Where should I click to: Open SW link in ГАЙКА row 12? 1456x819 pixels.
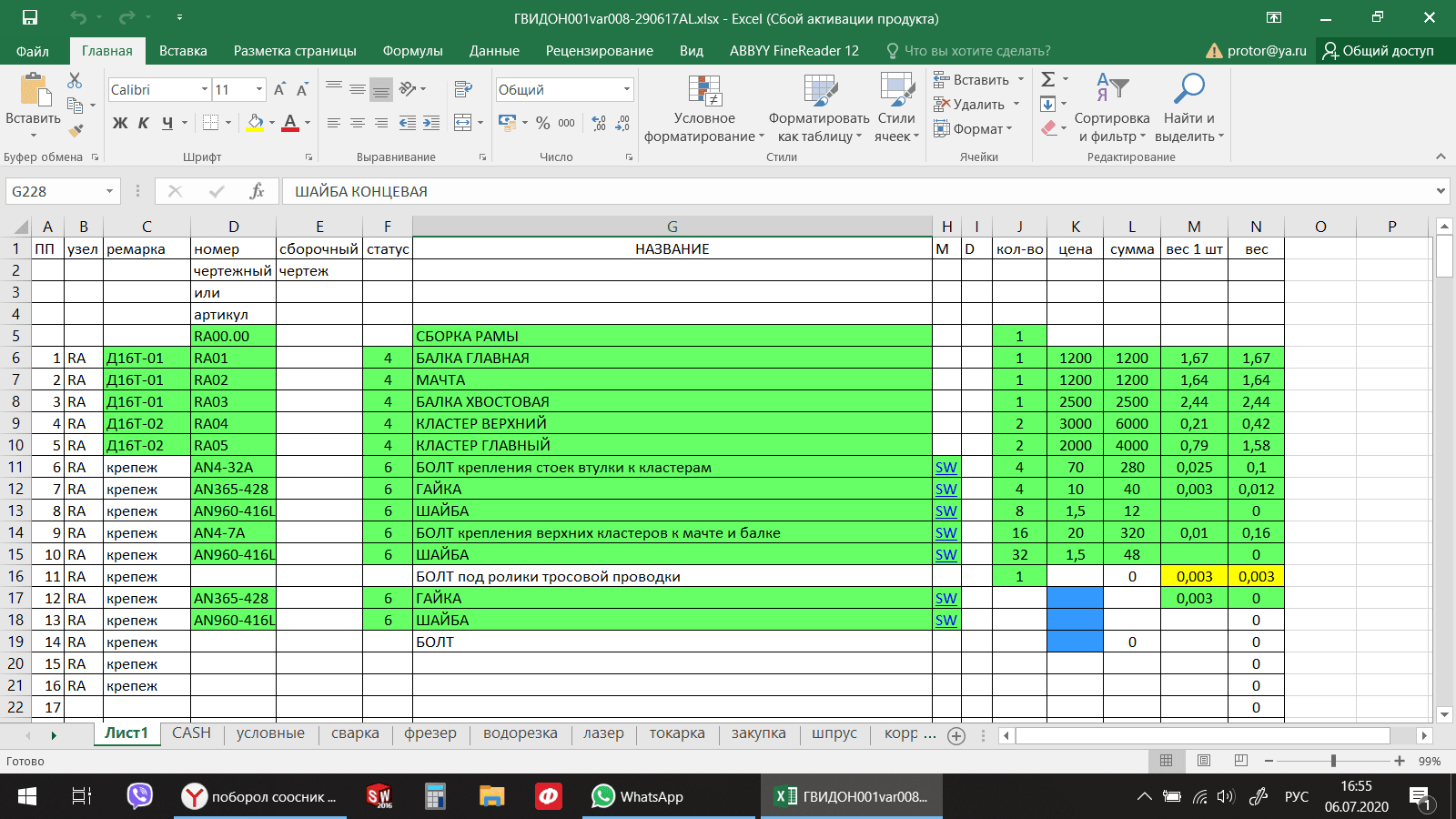[946, 490]
